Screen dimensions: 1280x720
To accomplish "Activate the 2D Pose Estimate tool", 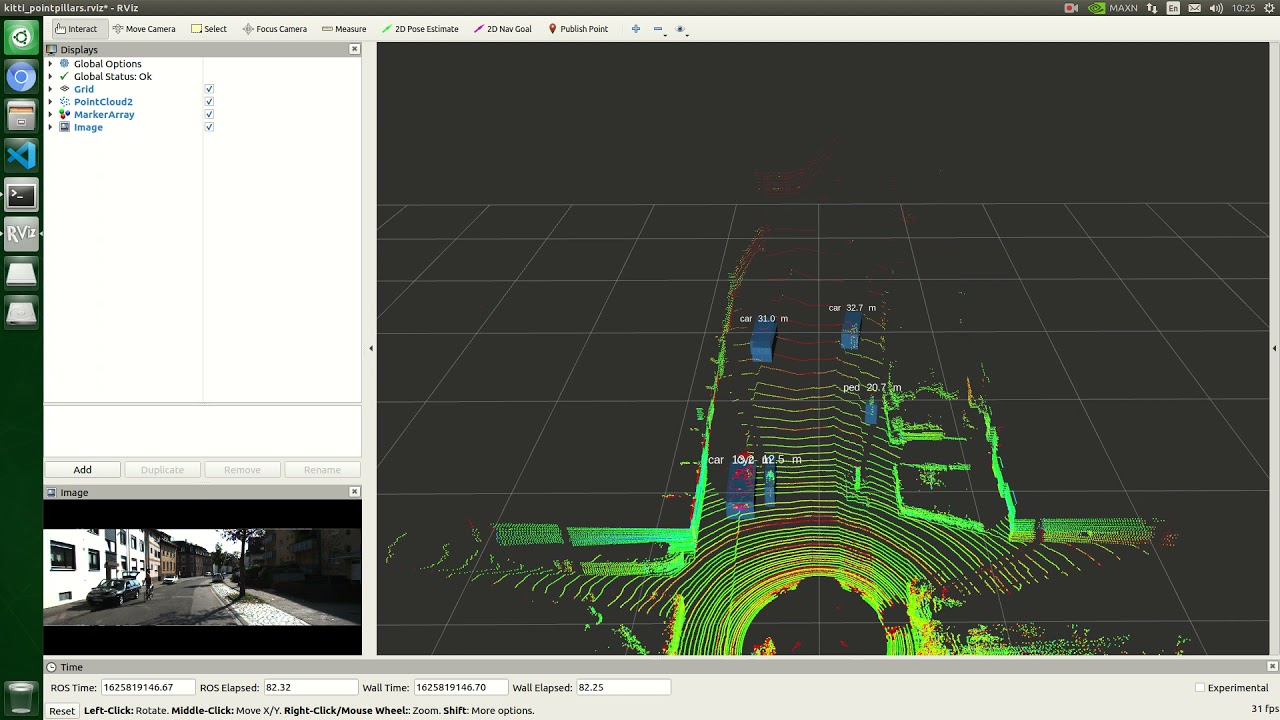I will click(x=420, y=29).
